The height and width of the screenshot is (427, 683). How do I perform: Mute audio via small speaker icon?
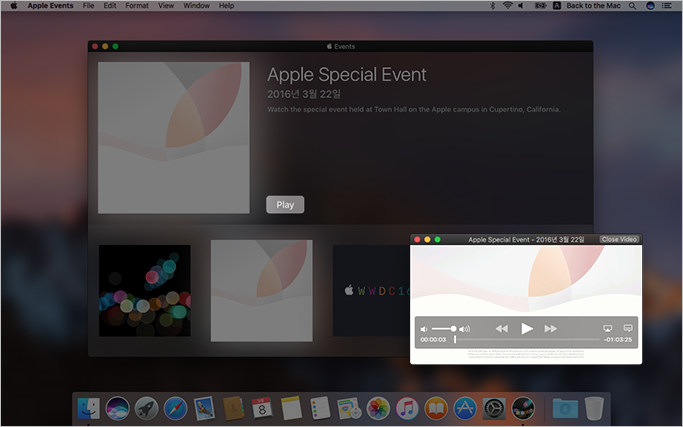coord(424,329)
